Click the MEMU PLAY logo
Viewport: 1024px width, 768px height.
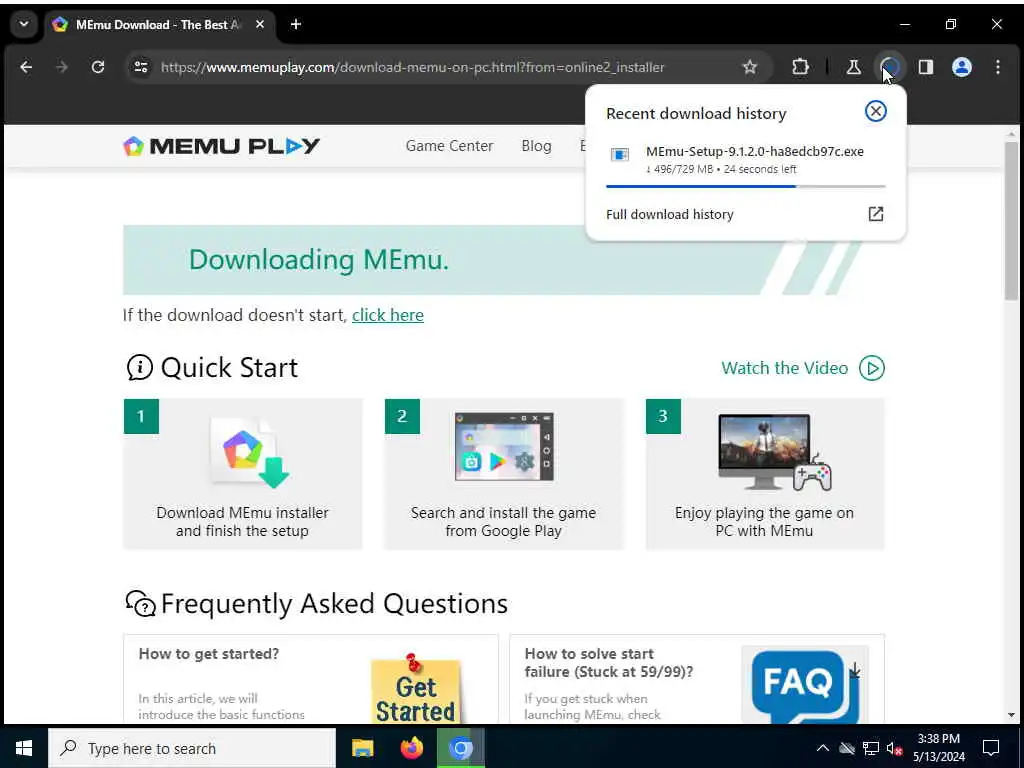221,146
